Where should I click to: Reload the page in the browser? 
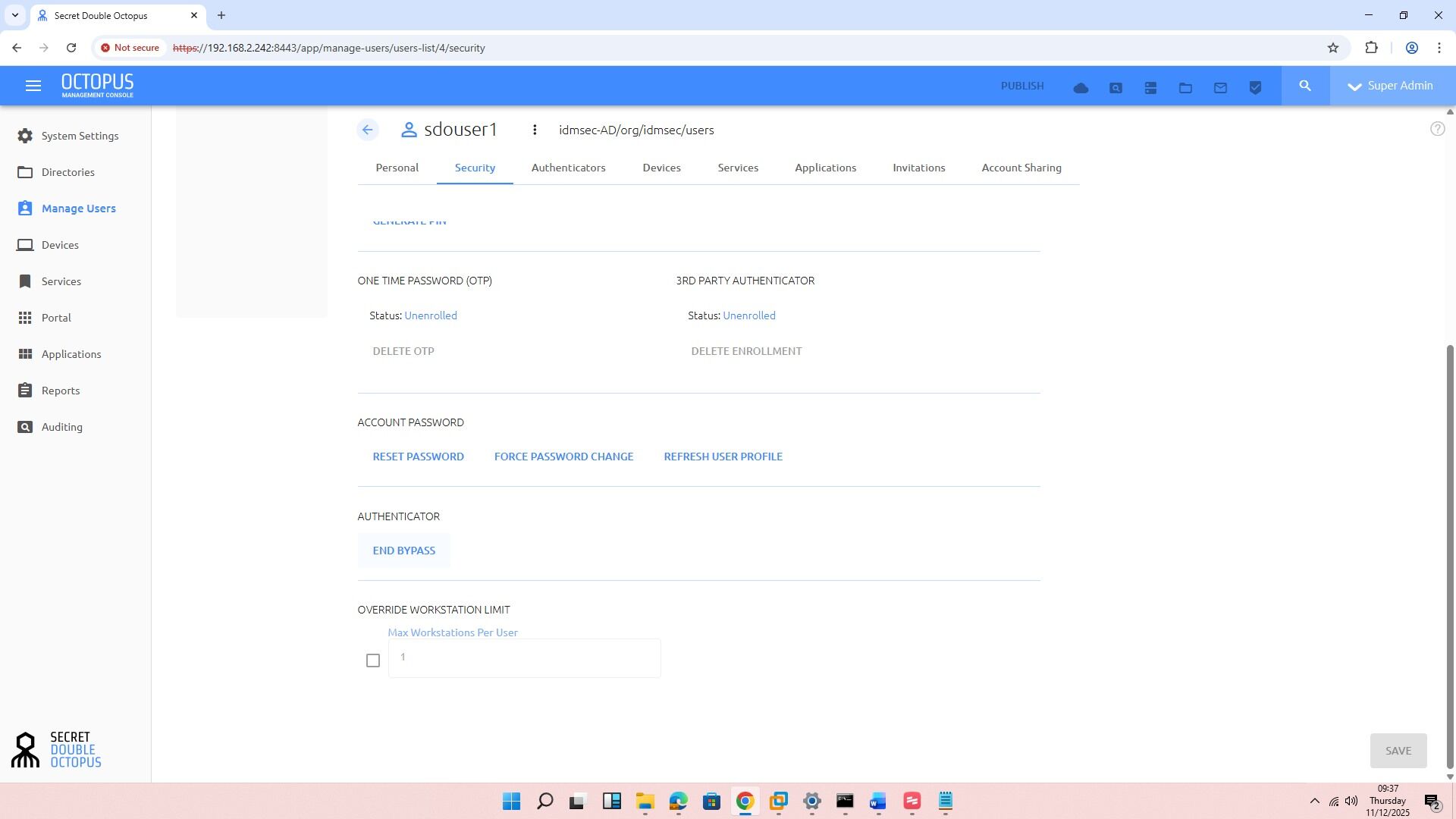click(71, 48)
